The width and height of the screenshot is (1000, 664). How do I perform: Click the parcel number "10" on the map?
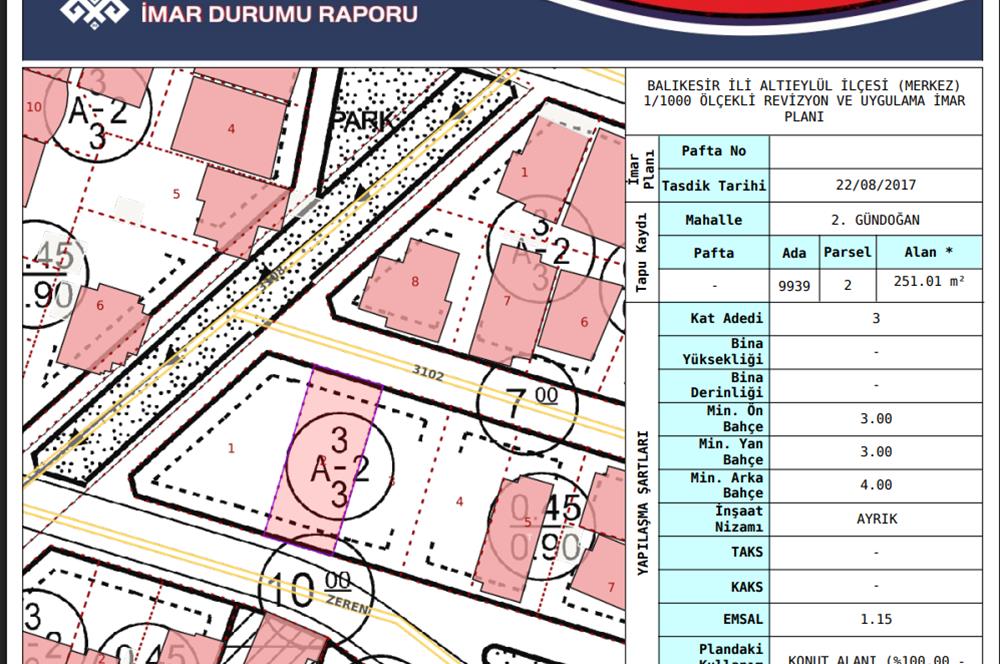click(x=34, y=107)
